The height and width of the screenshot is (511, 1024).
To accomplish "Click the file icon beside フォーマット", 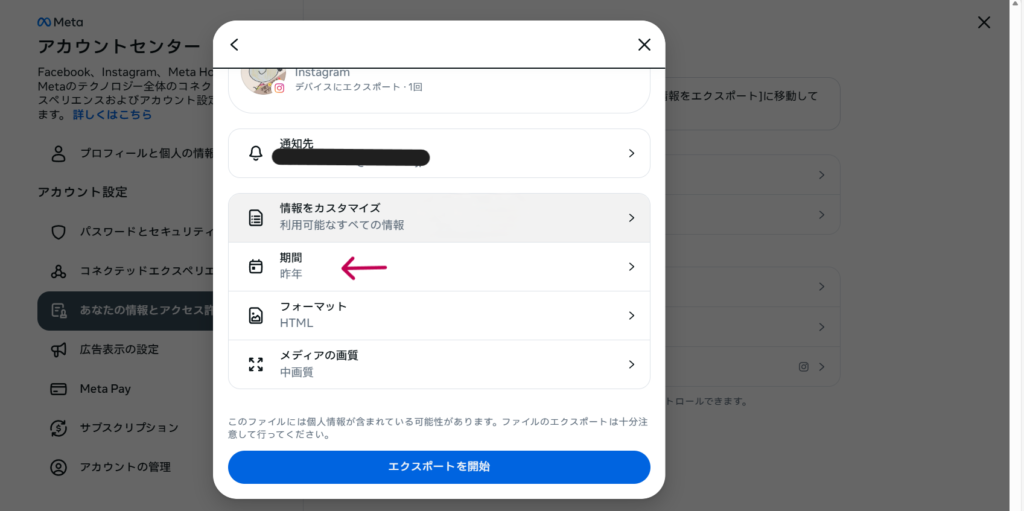I will [256, 316].
